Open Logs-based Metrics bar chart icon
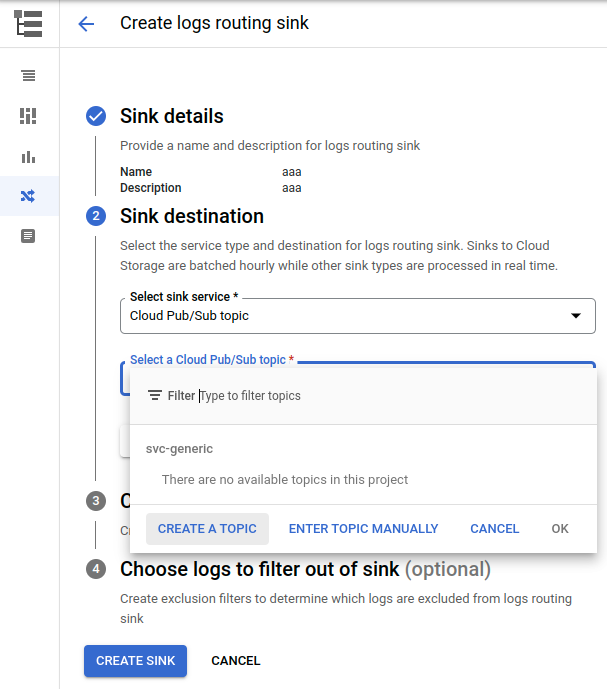This screenshot has width=607, height=689. (x=28, y=157)
